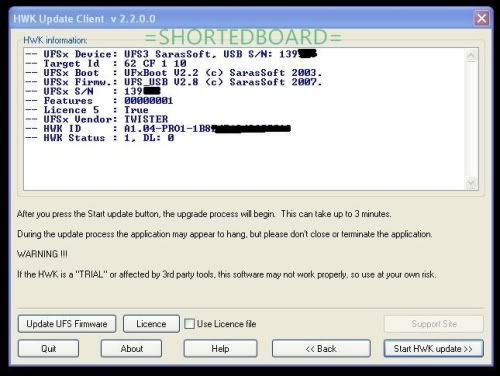Click the Features 00000001 line
The width and height of the screenshot is (500, 376).
click(x=99, y=101)
